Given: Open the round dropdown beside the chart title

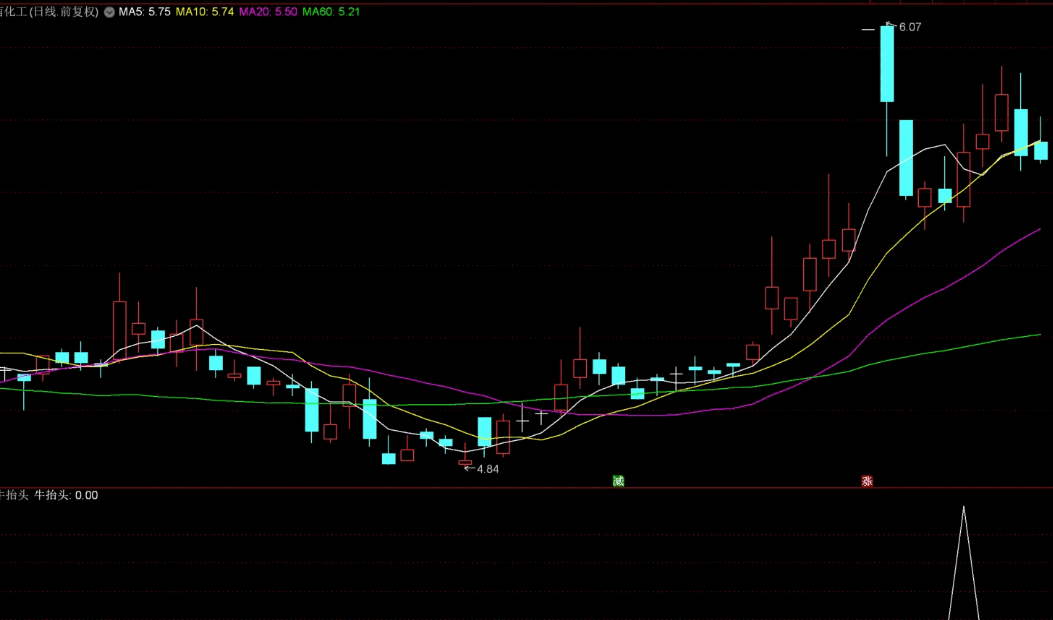Looking at the screenshot, I should (109, 12).
